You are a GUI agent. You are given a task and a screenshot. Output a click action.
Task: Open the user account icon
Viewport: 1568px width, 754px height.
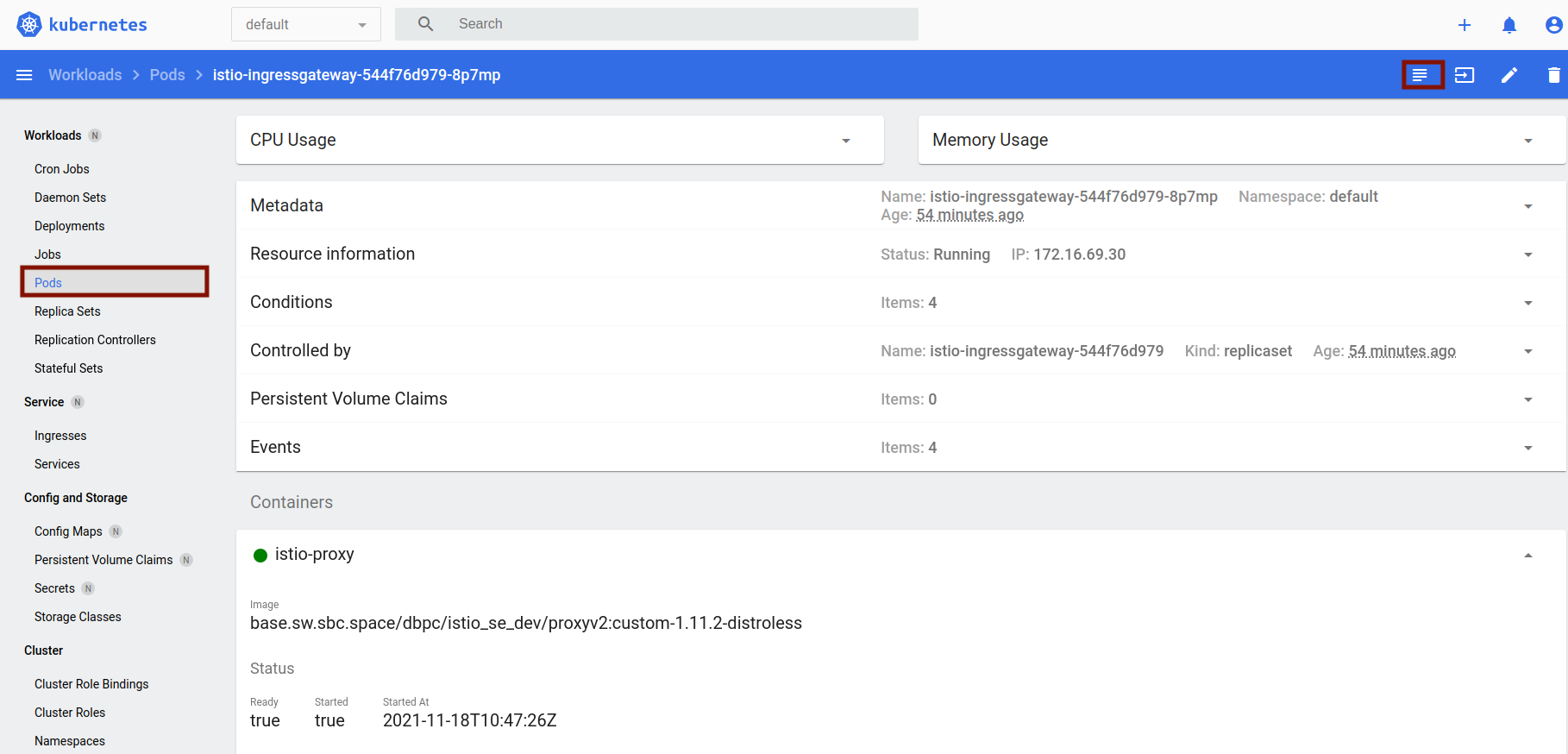1553,25
